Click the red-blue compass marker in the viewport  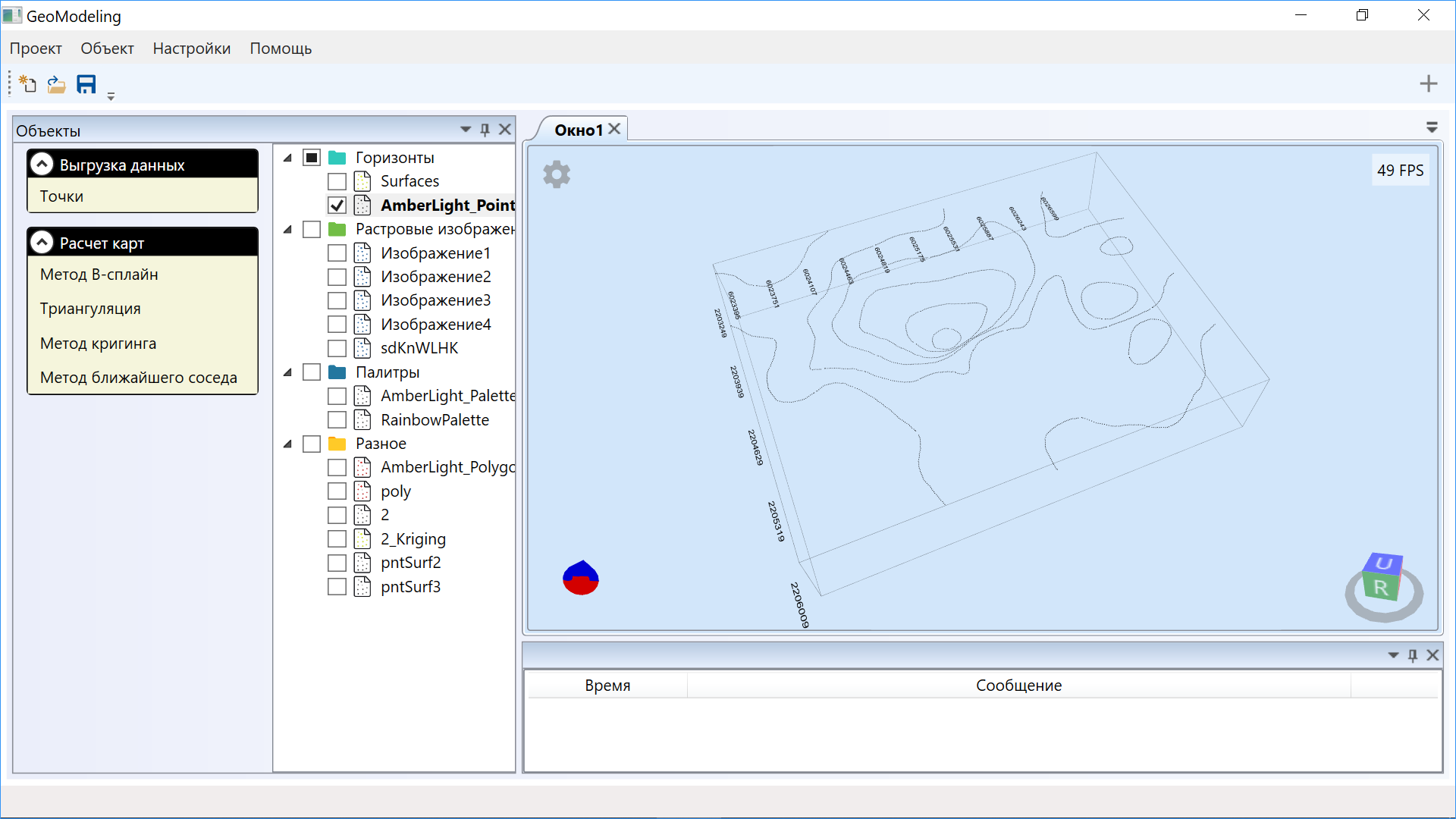click(581, 578)
